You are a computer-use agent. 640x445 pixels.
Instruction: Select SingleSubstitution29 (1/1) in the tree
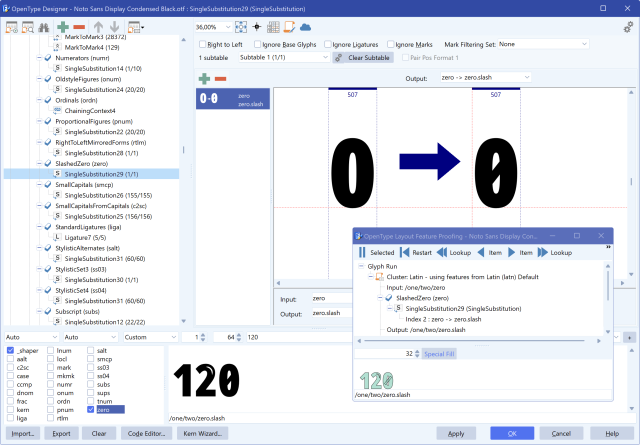(101, 174)
